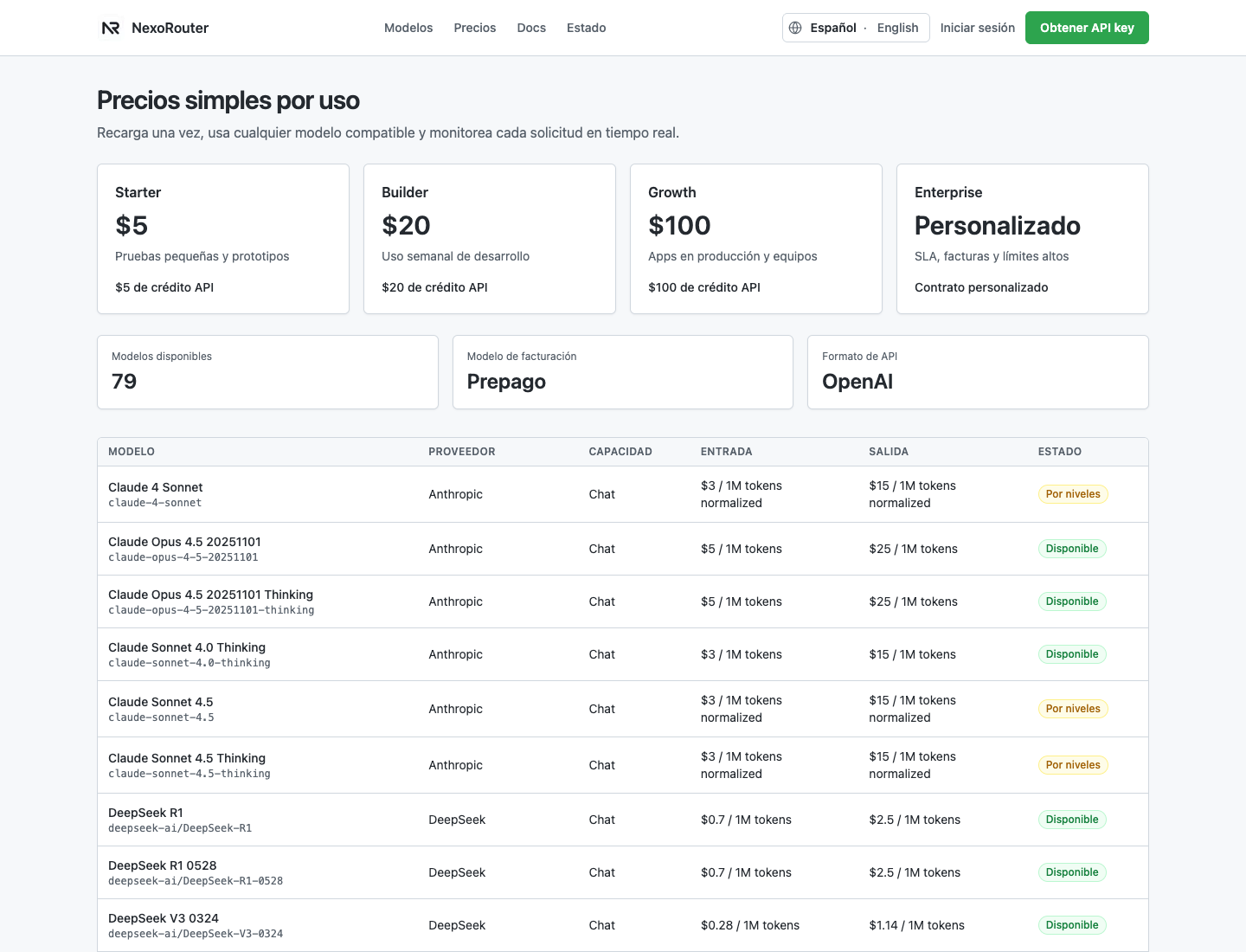
Task: Click the PROVEEDOR column header
Action: pos(462,452)
